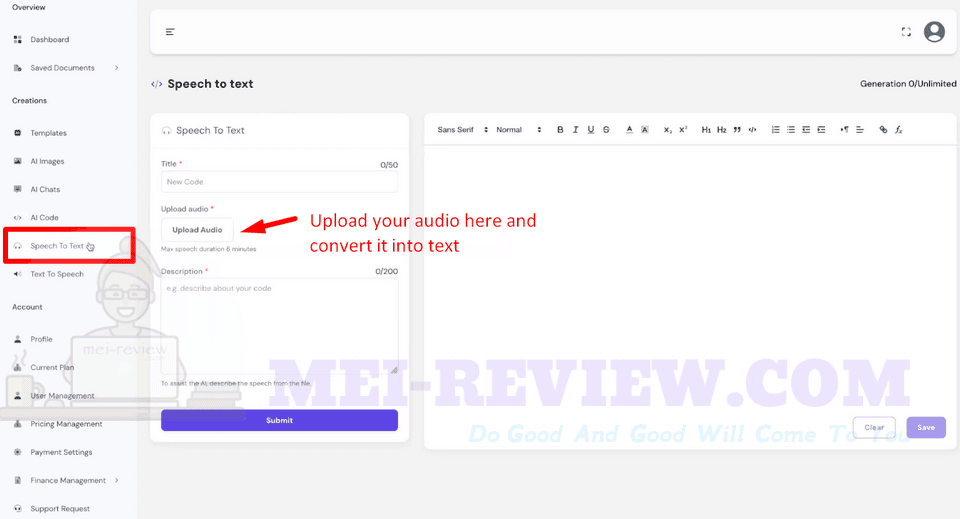
Task: Insert a hyperlink
Action: (x=883, y=130)
